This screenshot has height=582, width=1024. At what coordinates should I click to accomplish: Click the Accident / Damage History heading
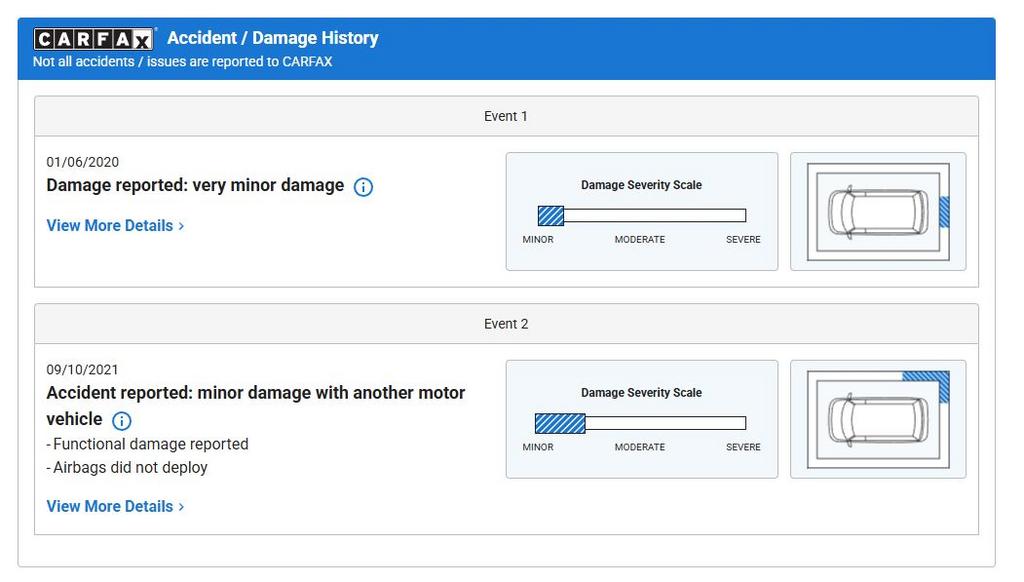272,38
